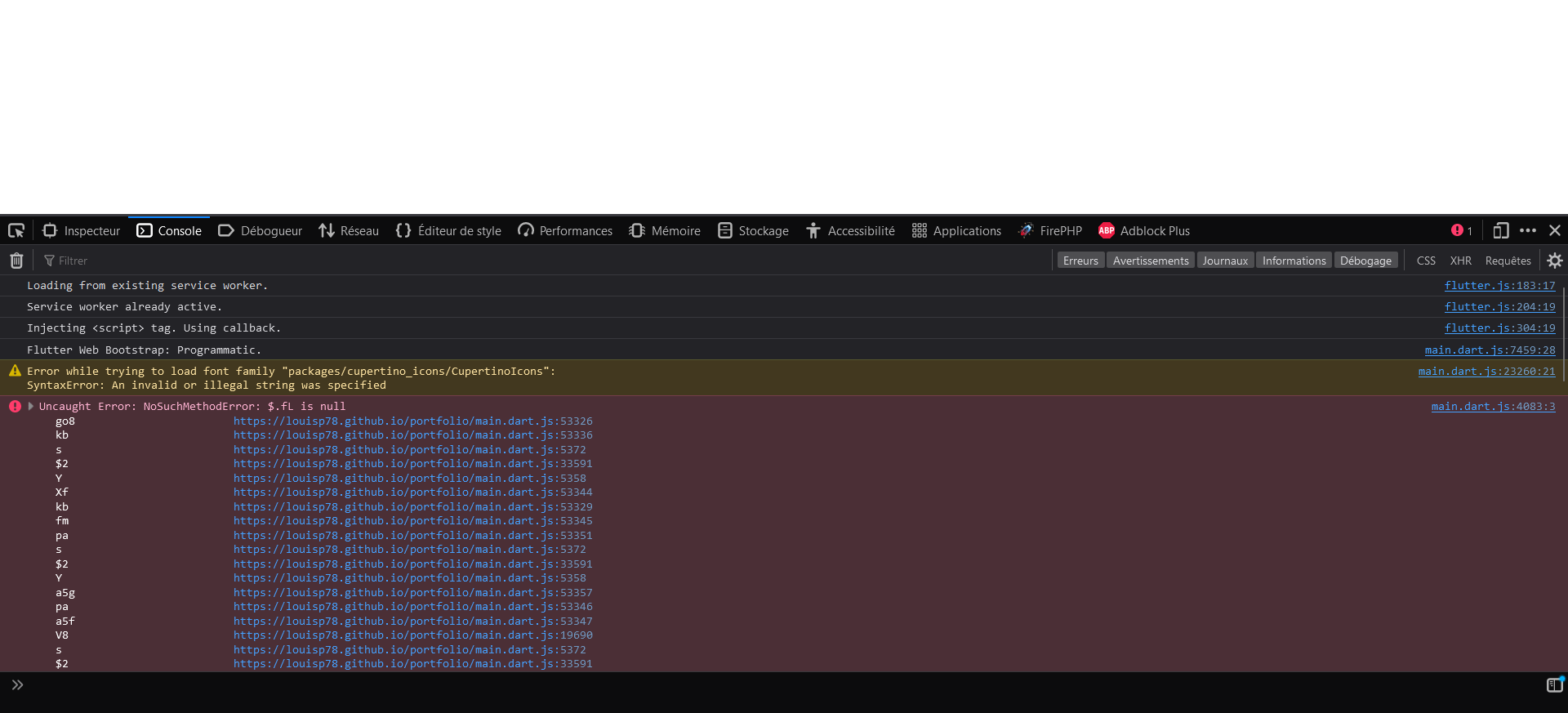Viewport: 1568px width, 713px height.
Task: Open the Stockage tab
Action: click(x=753, y=231)
